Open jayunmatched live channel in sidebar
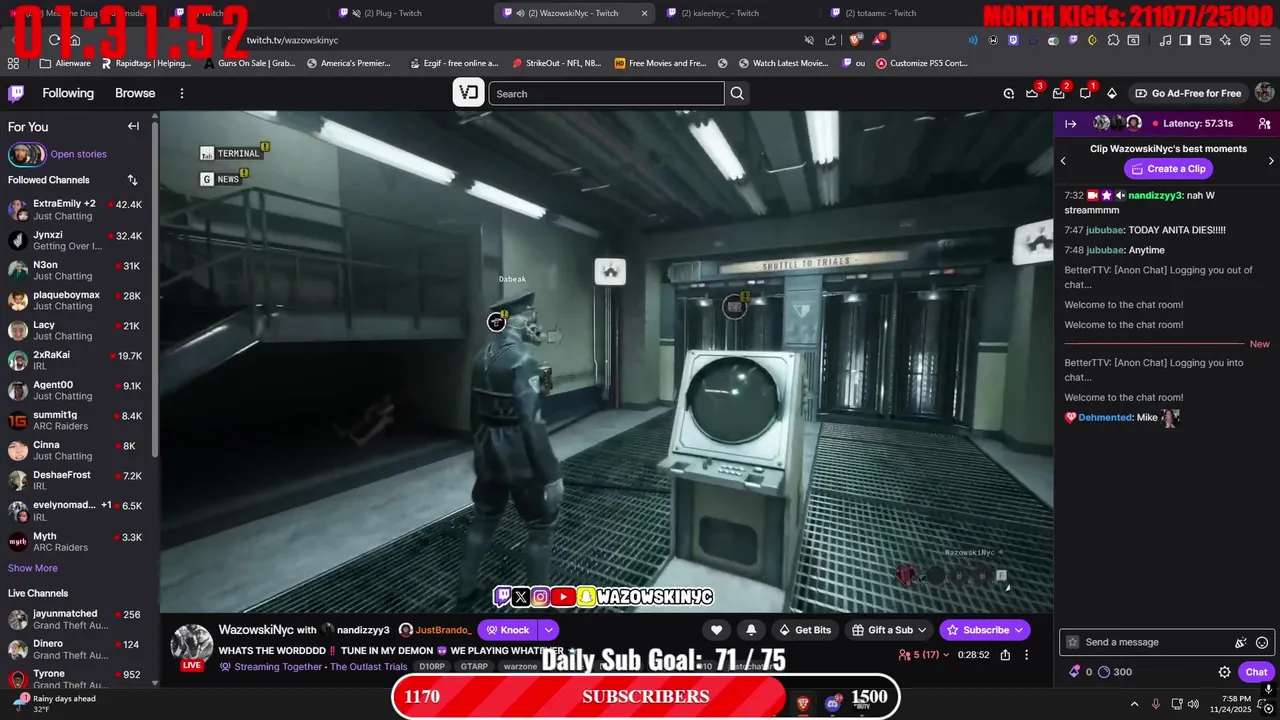Image resolution: width=1280 pixels, height=720 pixels. coord(76,619)
